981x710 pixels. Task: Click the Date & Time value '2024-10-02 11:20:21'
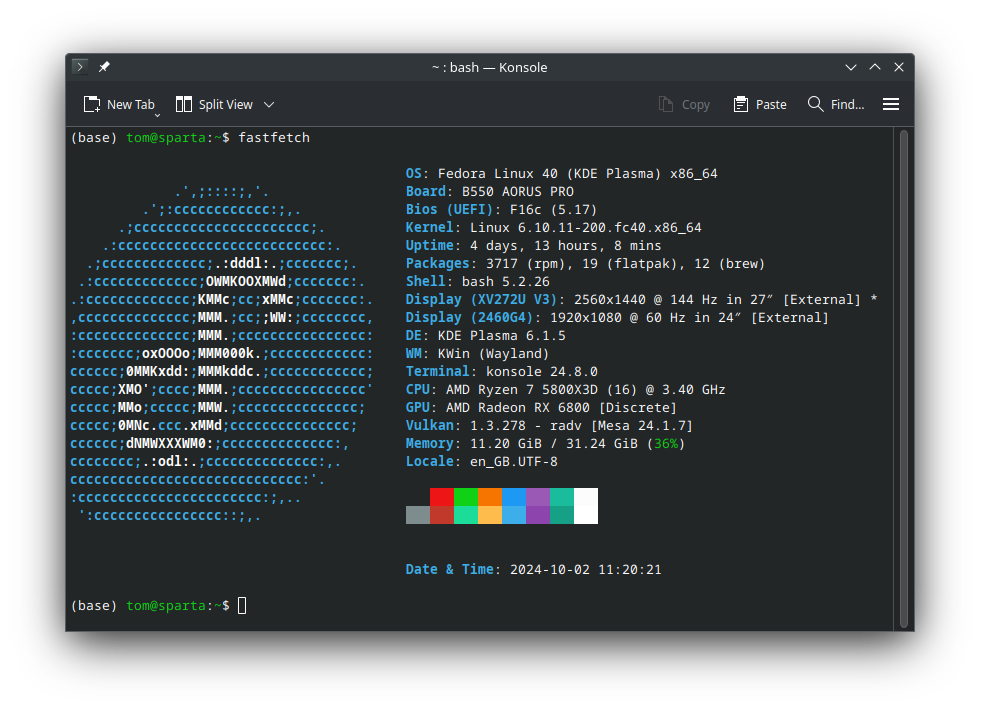pyautogui.click(x=586, y=570)
